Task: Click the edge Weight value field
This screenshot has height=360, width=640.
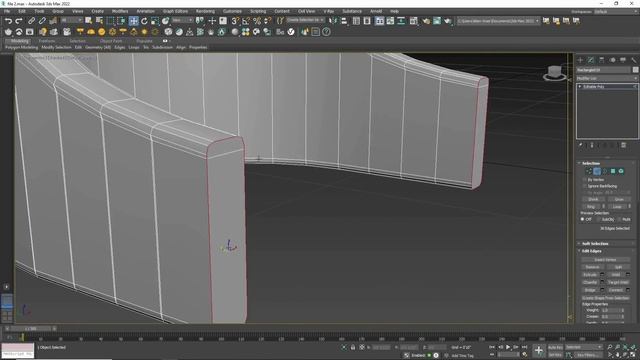Action: pyautogui.click(x=610, y=310)
